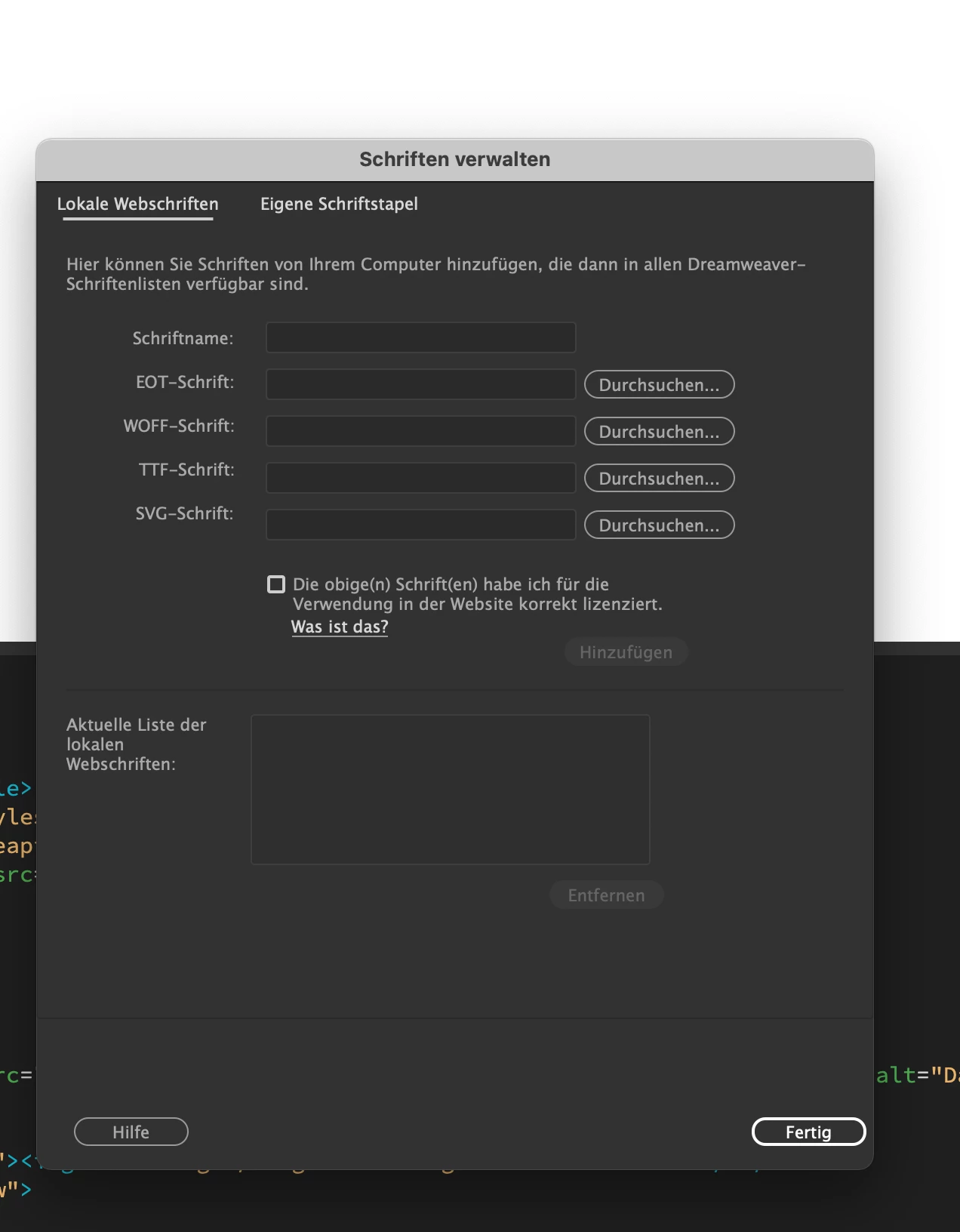Click the description text starting 'Hier können Sie Schriften'

pyautogui.click(x=436, y=274)
